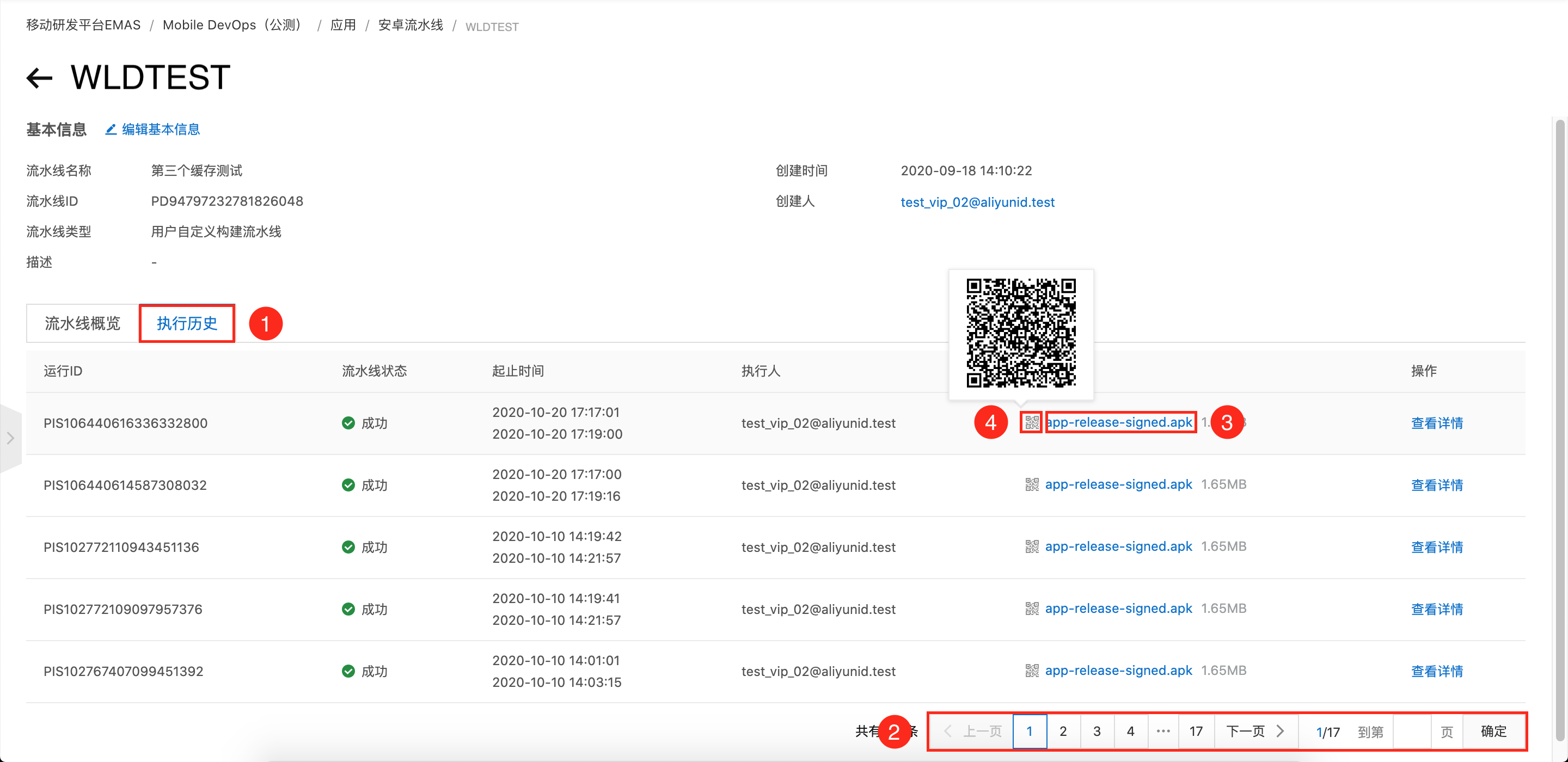Go to page 3 in pagination

(x=1097, y=731)
